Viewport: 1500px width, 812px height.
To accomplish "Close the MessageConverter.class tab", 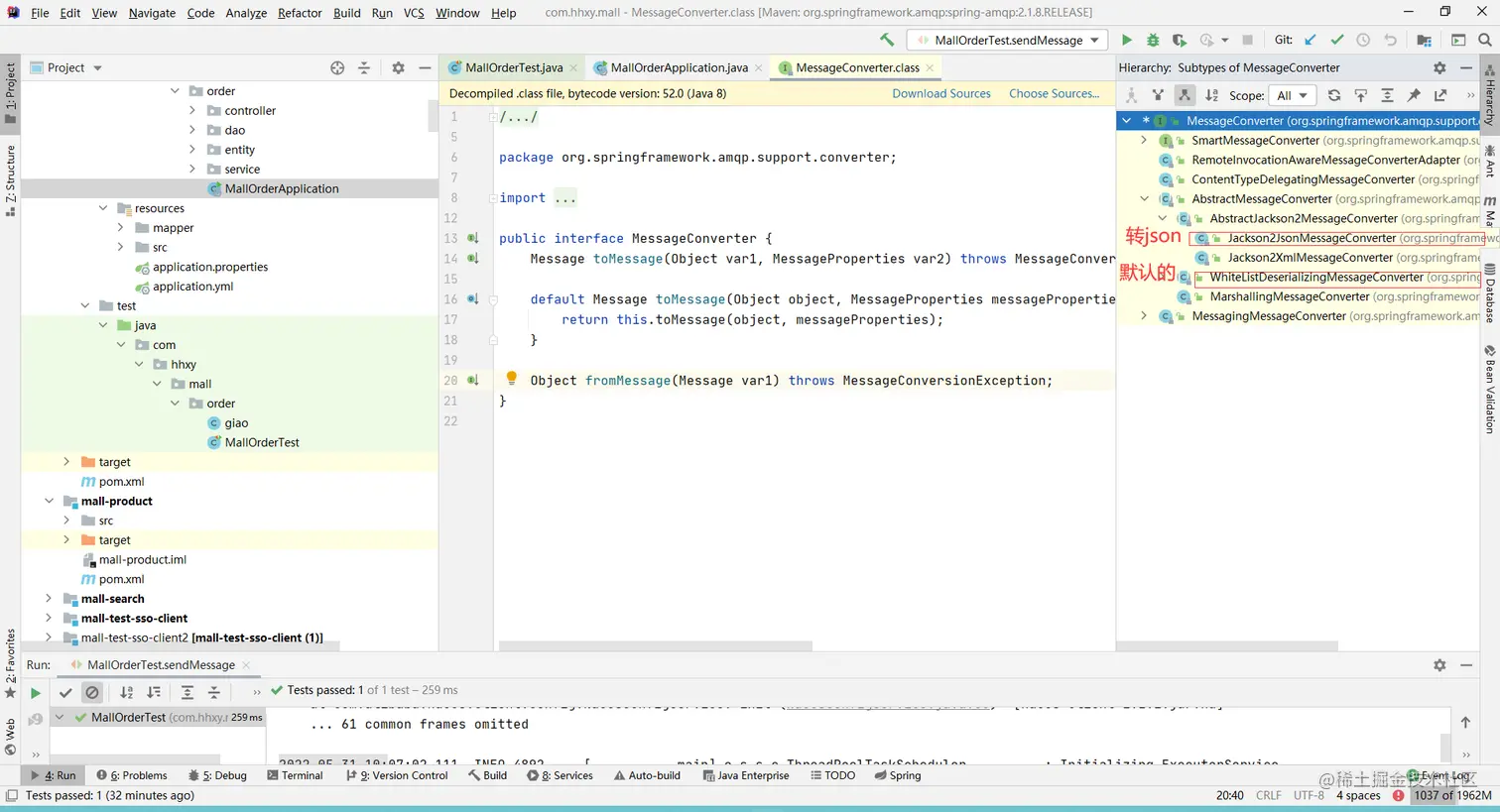I will click(x=930, y=67).
